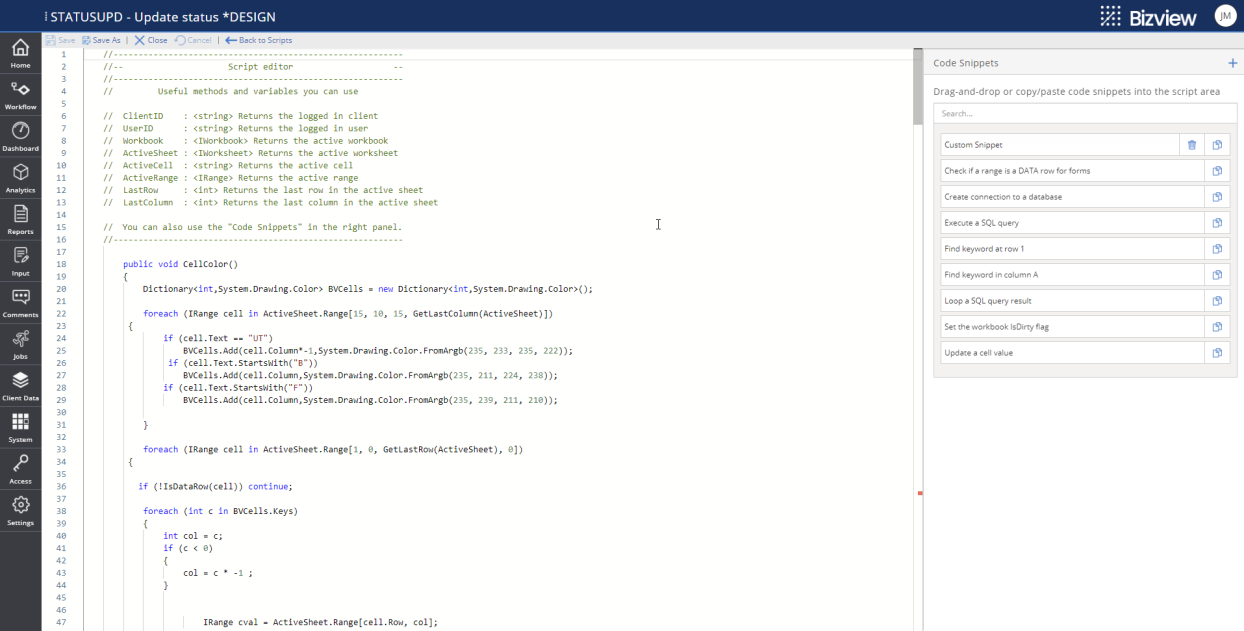
Task: Open the Client Data section
Action: pyautogui.click(x=20, y=385)
